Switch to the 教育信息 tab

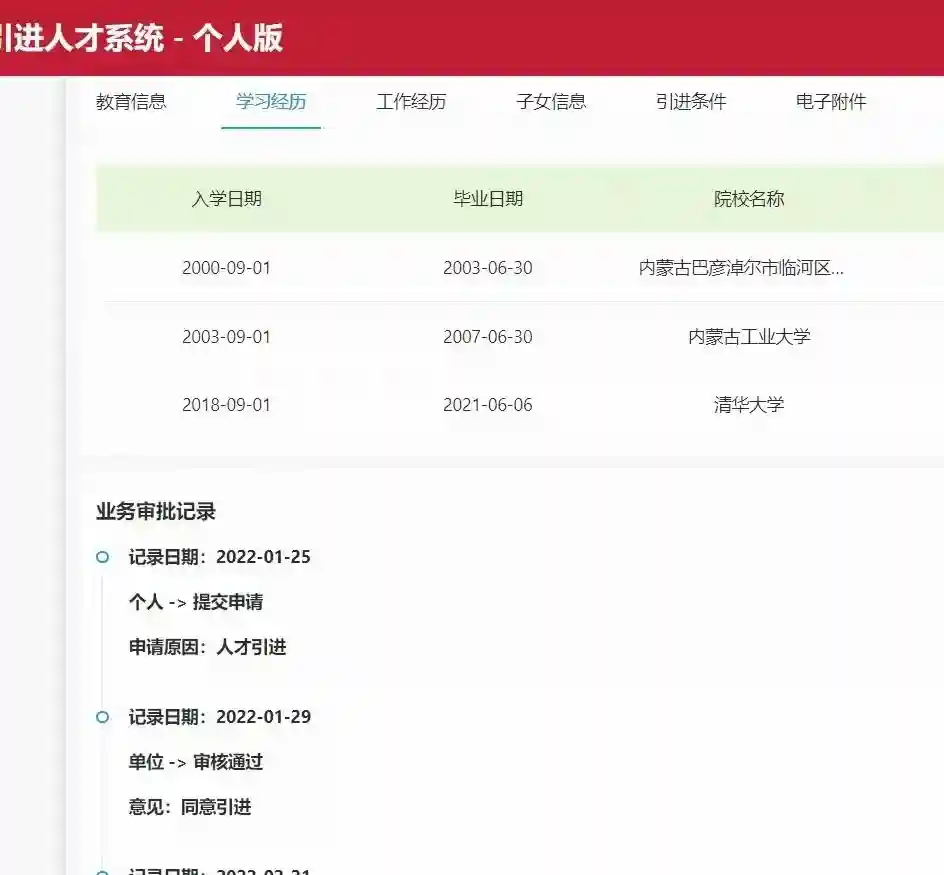[x=131, y=101]
